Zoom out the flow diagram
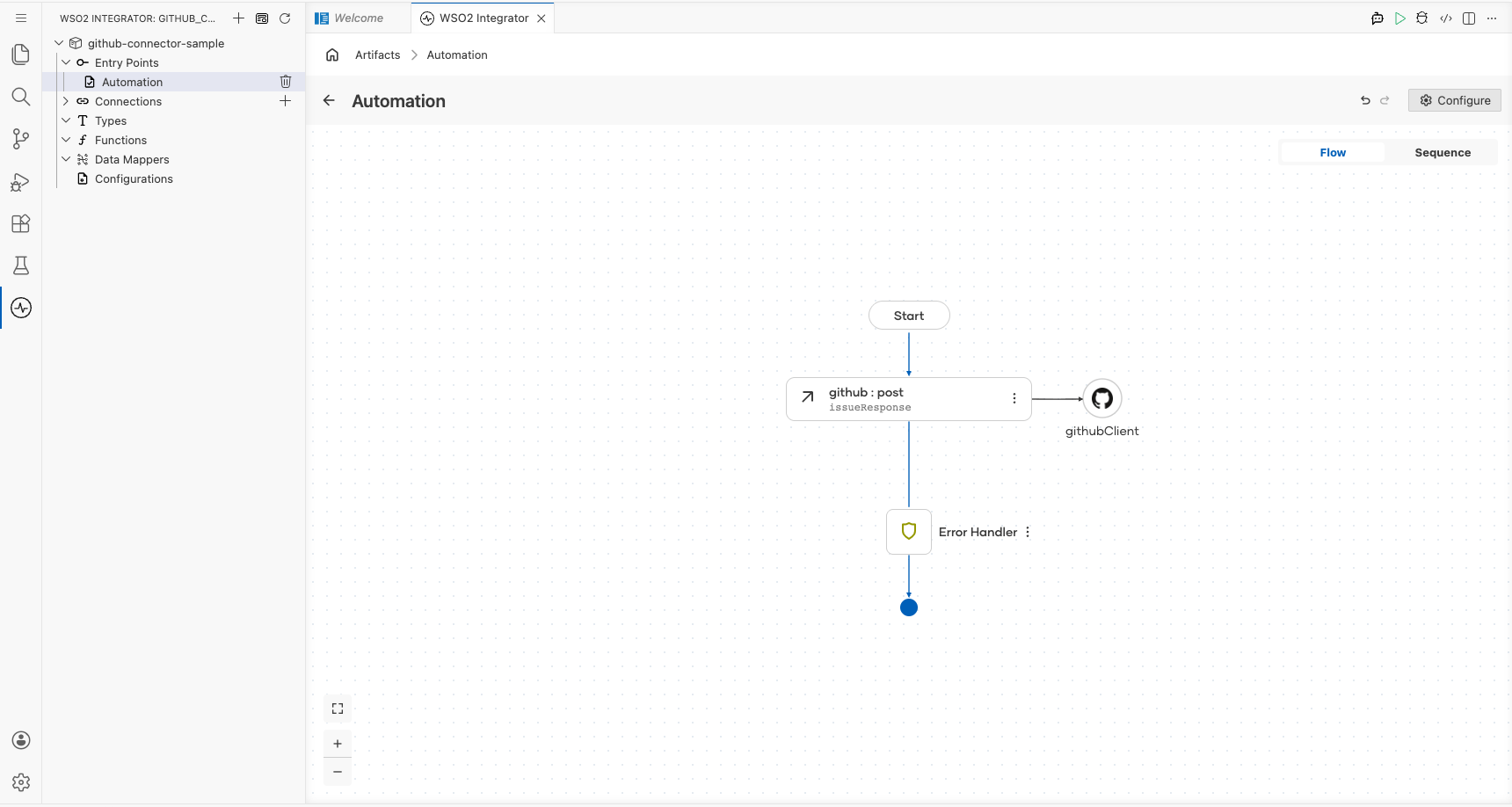 pos(338,772)
